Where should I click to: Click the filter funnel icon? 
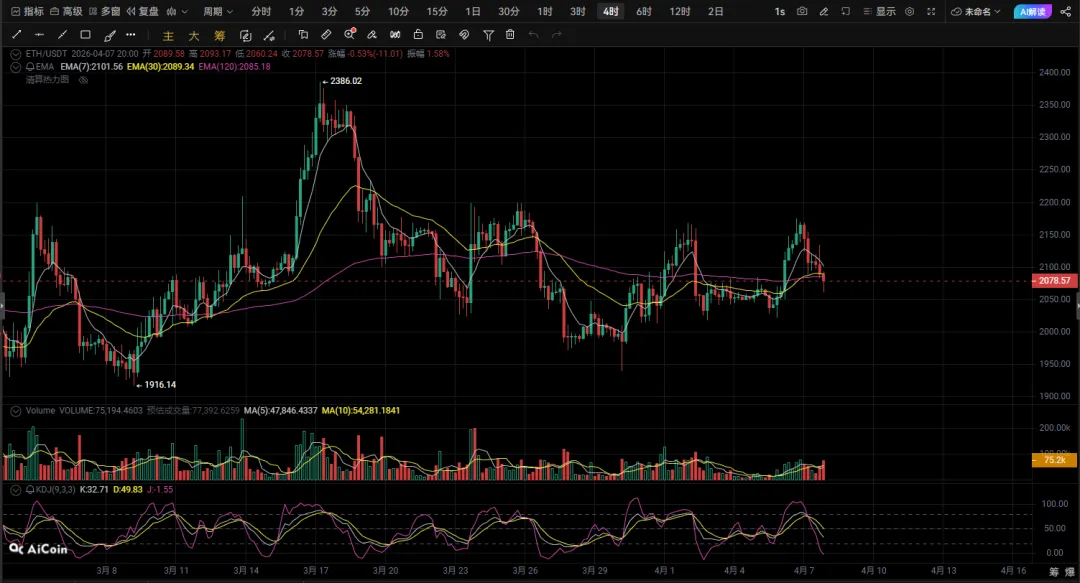[x=488, y=35]
